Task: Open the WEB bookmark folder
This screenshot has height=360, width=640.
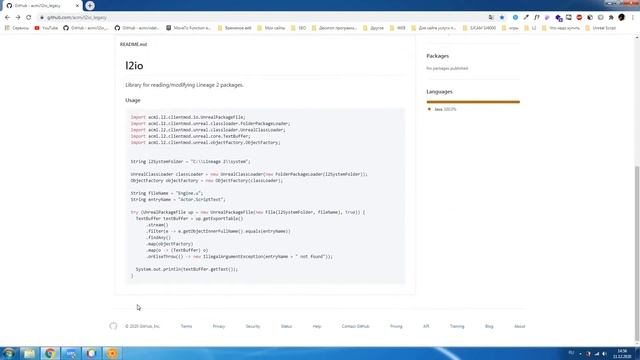Action: point(398,28)
